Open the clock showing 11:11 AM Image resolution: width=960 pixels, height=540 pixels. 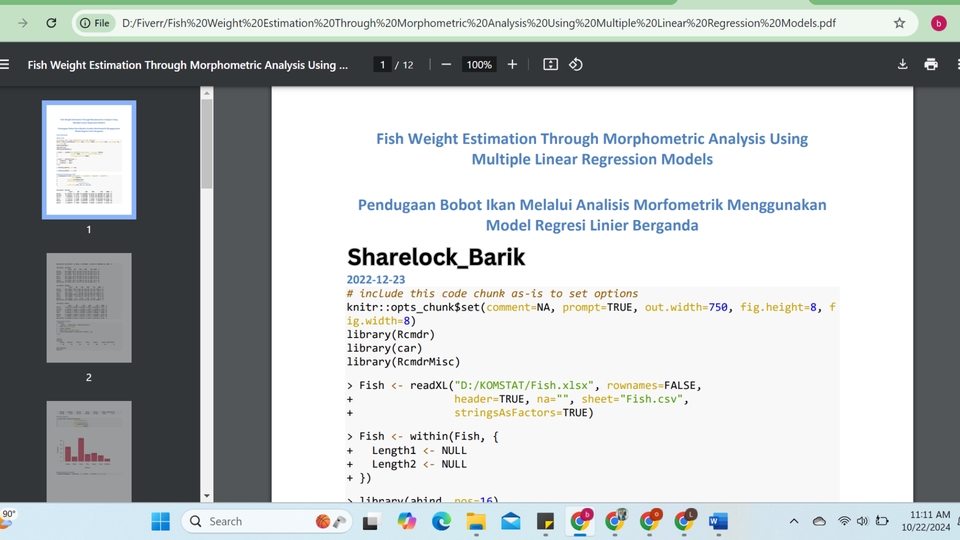[x=926, y=521]
